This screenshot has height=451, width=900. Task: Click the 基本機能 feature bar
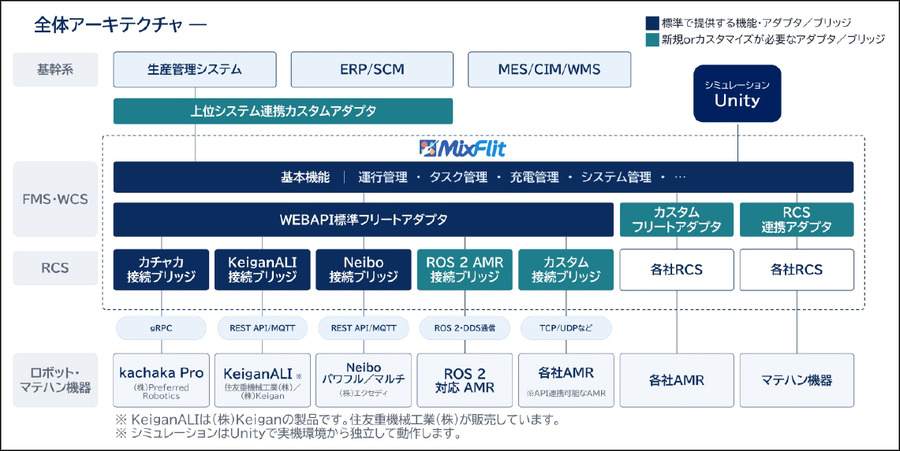click(x=483, y=177)
